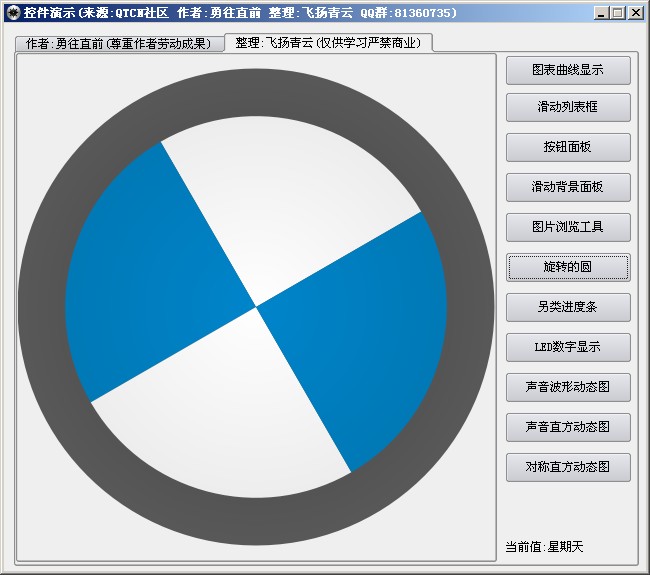The height and width of the screenshot is (575, 650).
Task: Minimize the 控件演示 window
Action: pos(601,13)
